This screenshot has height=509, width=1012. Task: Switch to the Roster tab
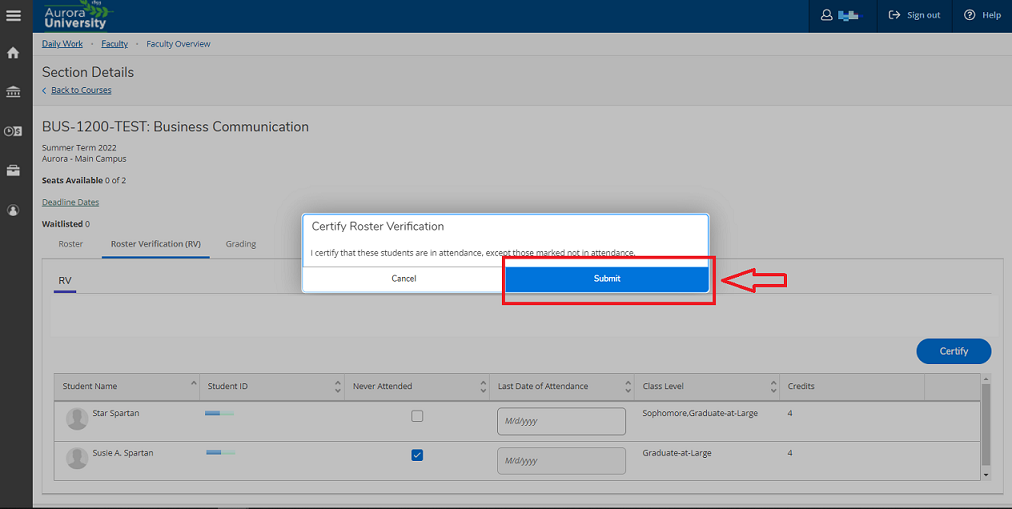pos(70,244)
